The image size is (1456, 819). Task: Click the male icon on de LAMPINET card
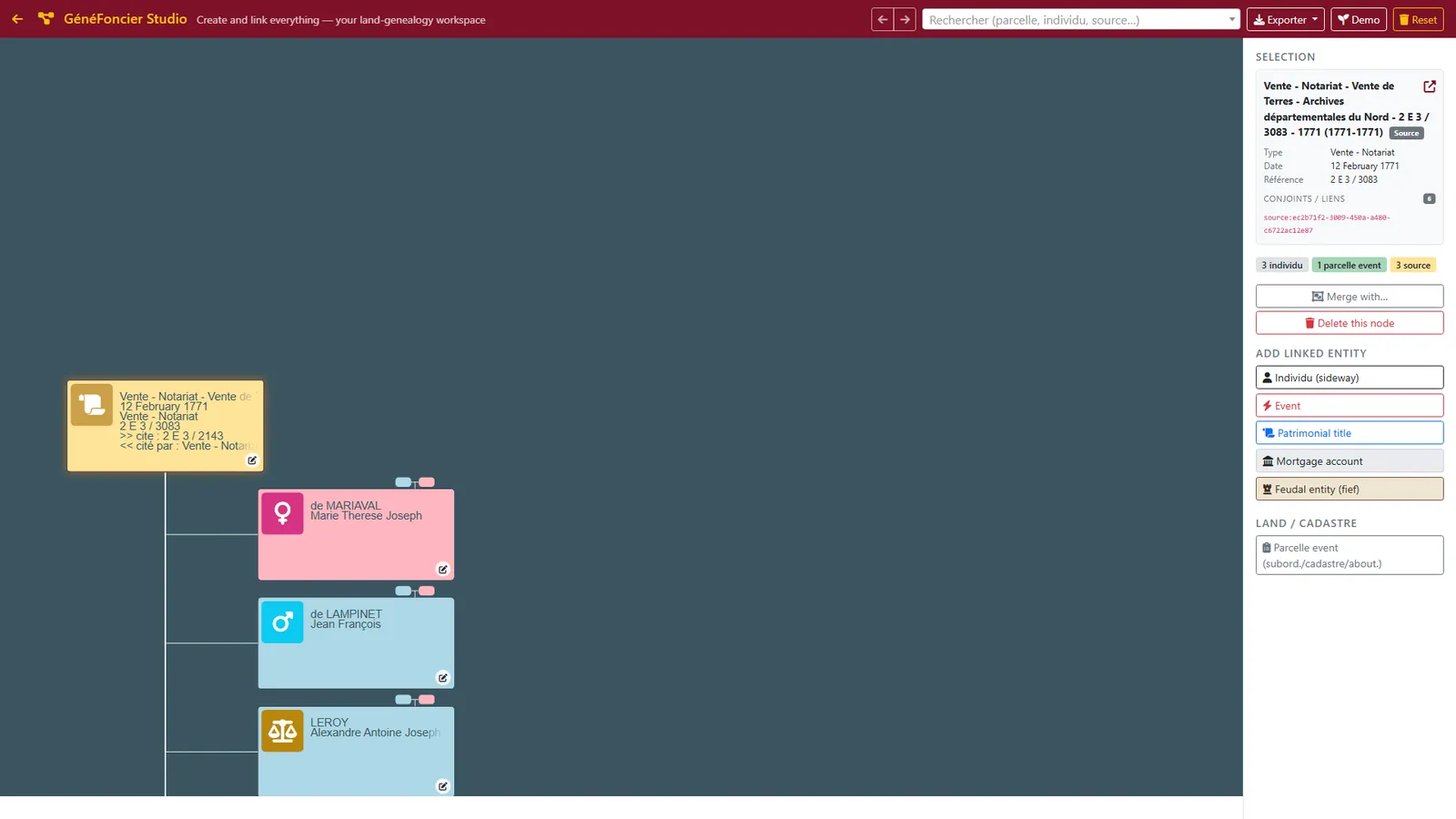(x=282, y=622)
